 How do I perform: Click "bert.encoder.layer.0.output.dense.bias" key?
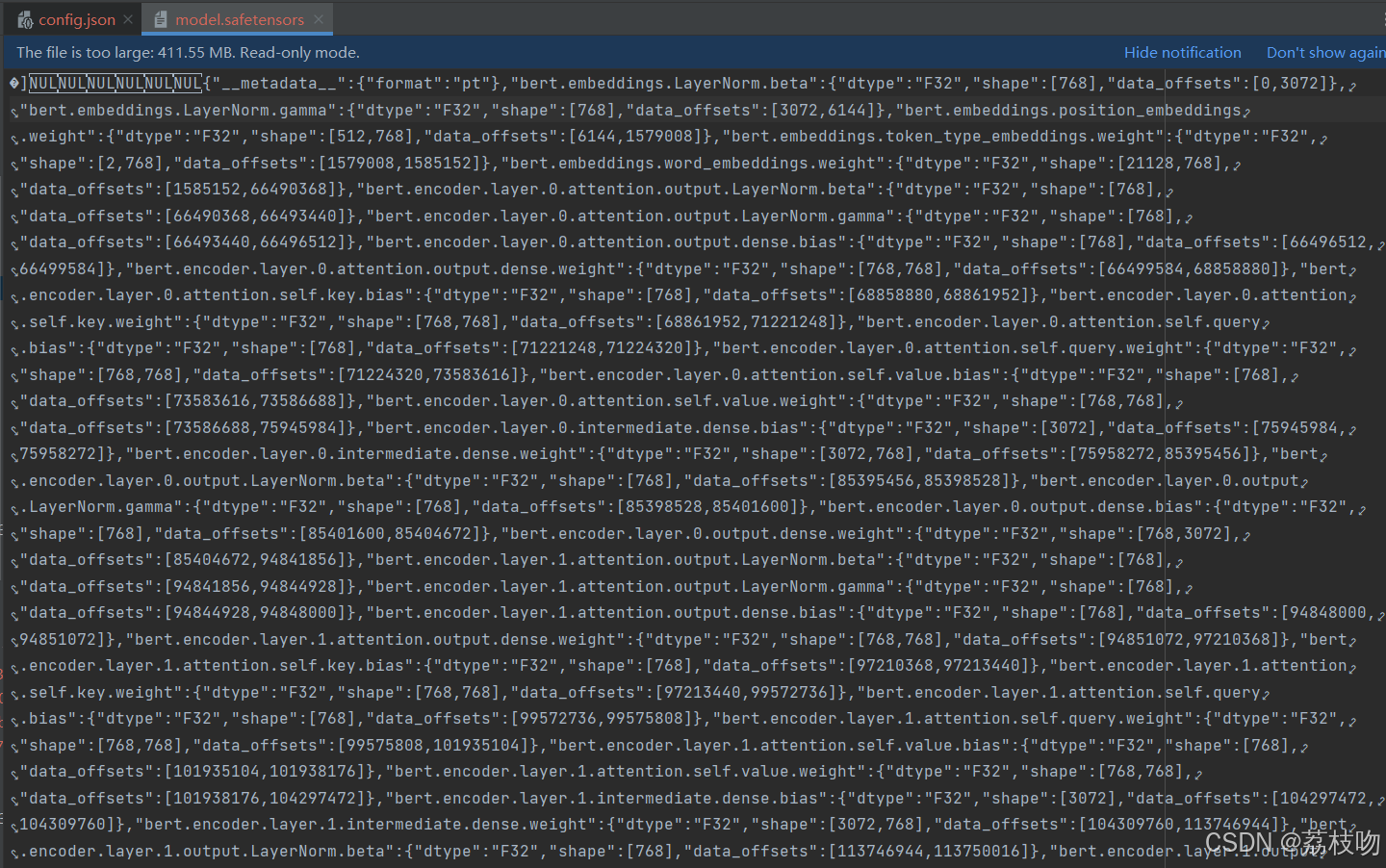click(x=1011, y=507)
